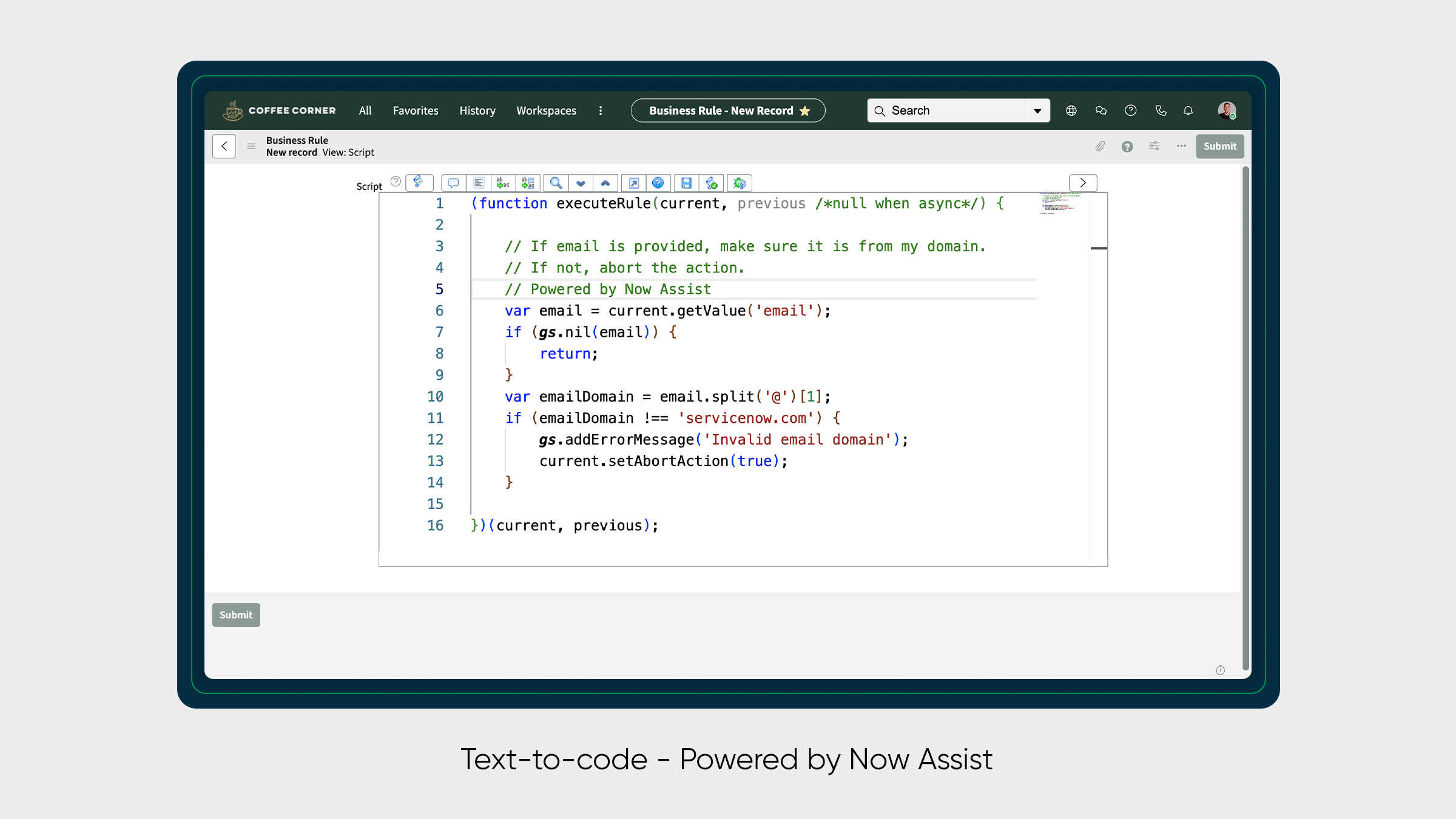Viewport: 1456px width, 819px height.
Task: Toggle the syntax highlighting script icon
Action: click(x=419, y=182)
